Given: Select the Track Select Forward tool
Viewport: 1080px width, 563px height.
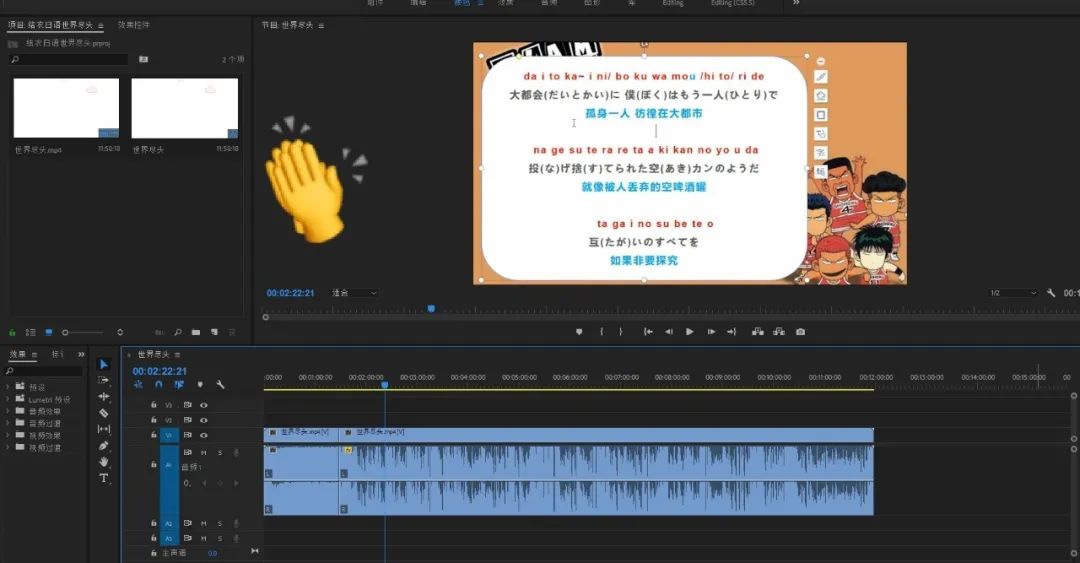Looking at the screenshot, I should click(103, 380).
